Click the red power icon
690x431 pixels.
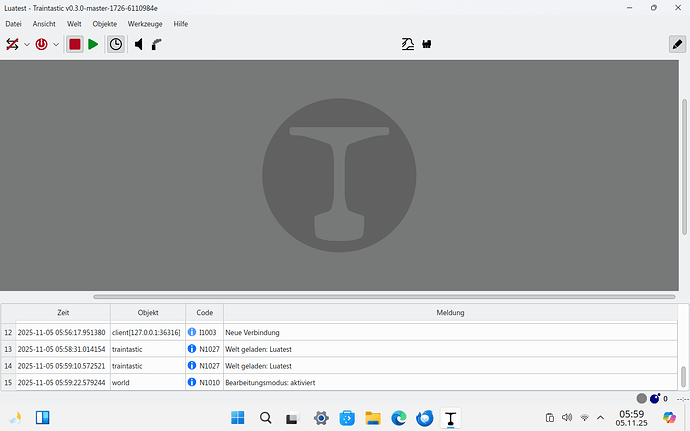tap(42, 44)
